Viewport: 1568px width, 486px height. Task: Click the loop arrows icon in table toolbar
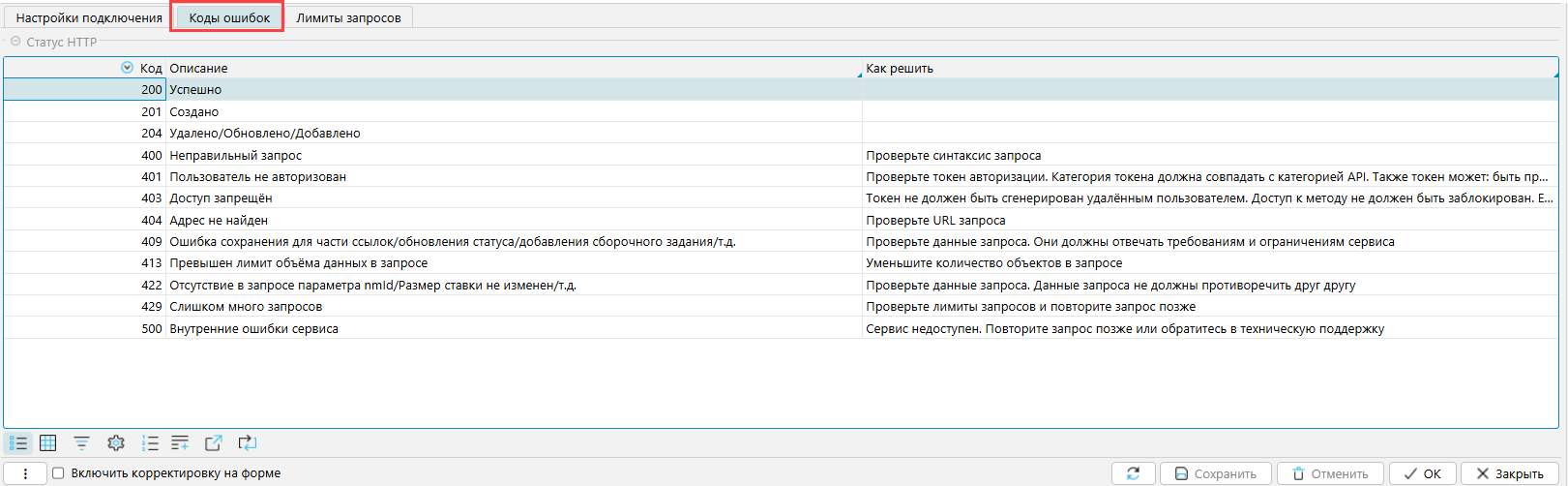(x=248, y=443)
